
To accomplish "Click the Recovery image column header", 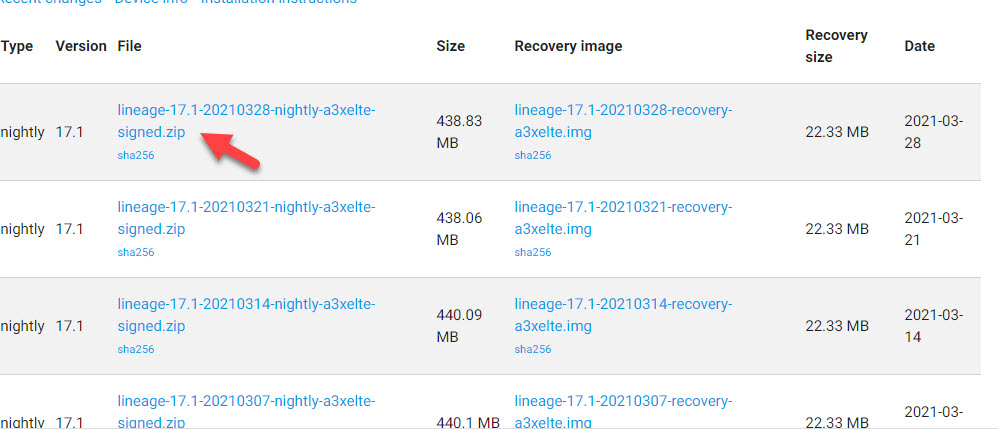I will (x=568, y=46).
